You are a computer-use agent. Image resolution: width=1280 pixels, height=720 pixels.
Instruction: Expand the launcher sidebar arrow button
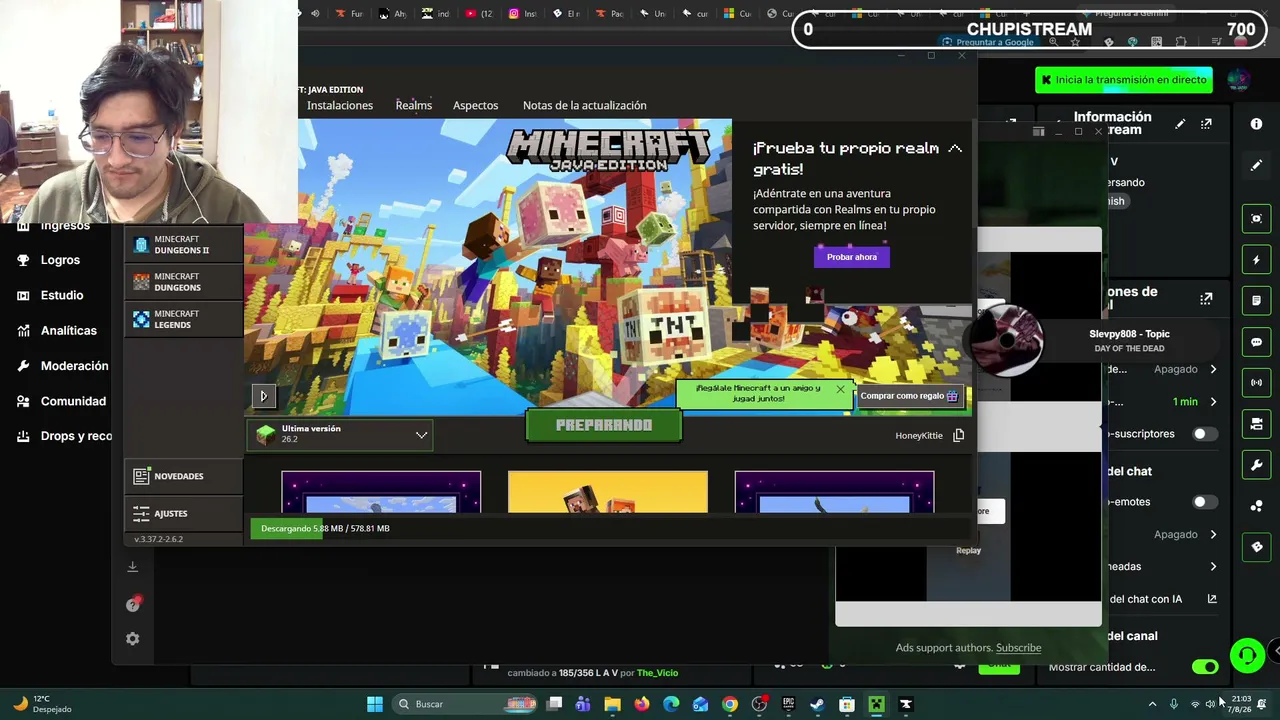[x=263, y=396]
